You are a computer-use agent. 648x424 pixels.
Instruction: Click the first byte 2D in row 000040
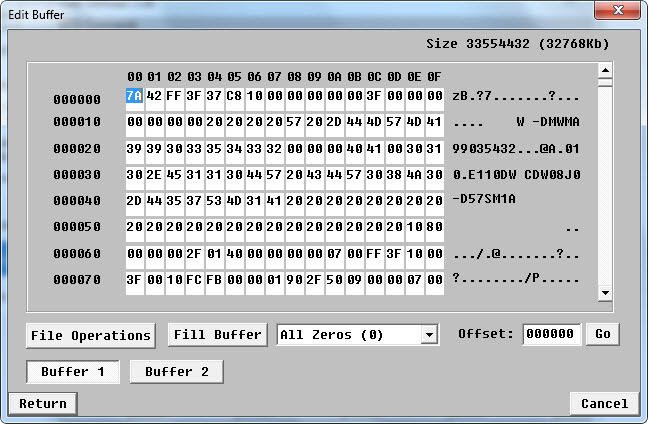point(135,200)
